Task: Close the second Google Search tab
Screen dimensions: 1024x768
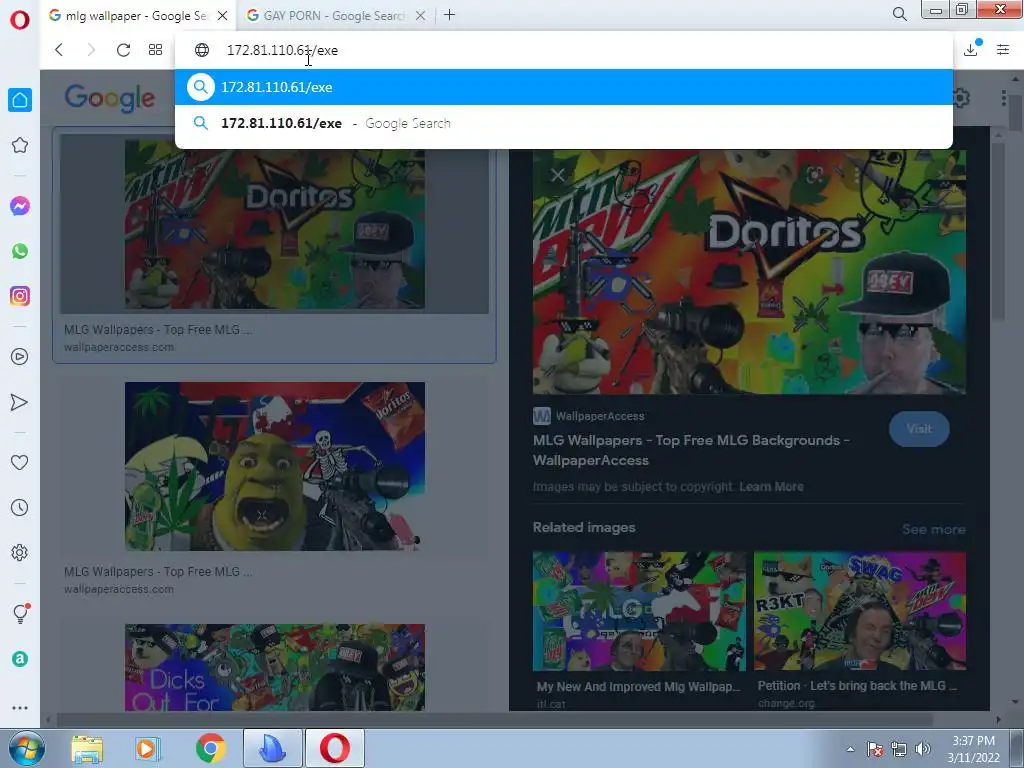Action: (421, 16)
